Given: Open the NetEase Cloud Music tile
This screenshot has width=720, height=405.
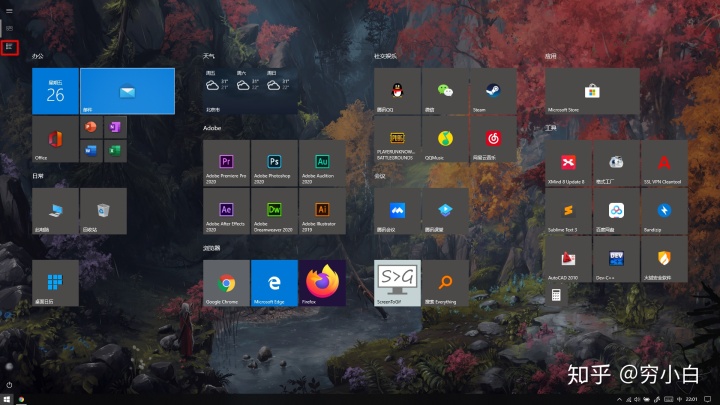Looking at the screenshot, I should click(493, 139).
